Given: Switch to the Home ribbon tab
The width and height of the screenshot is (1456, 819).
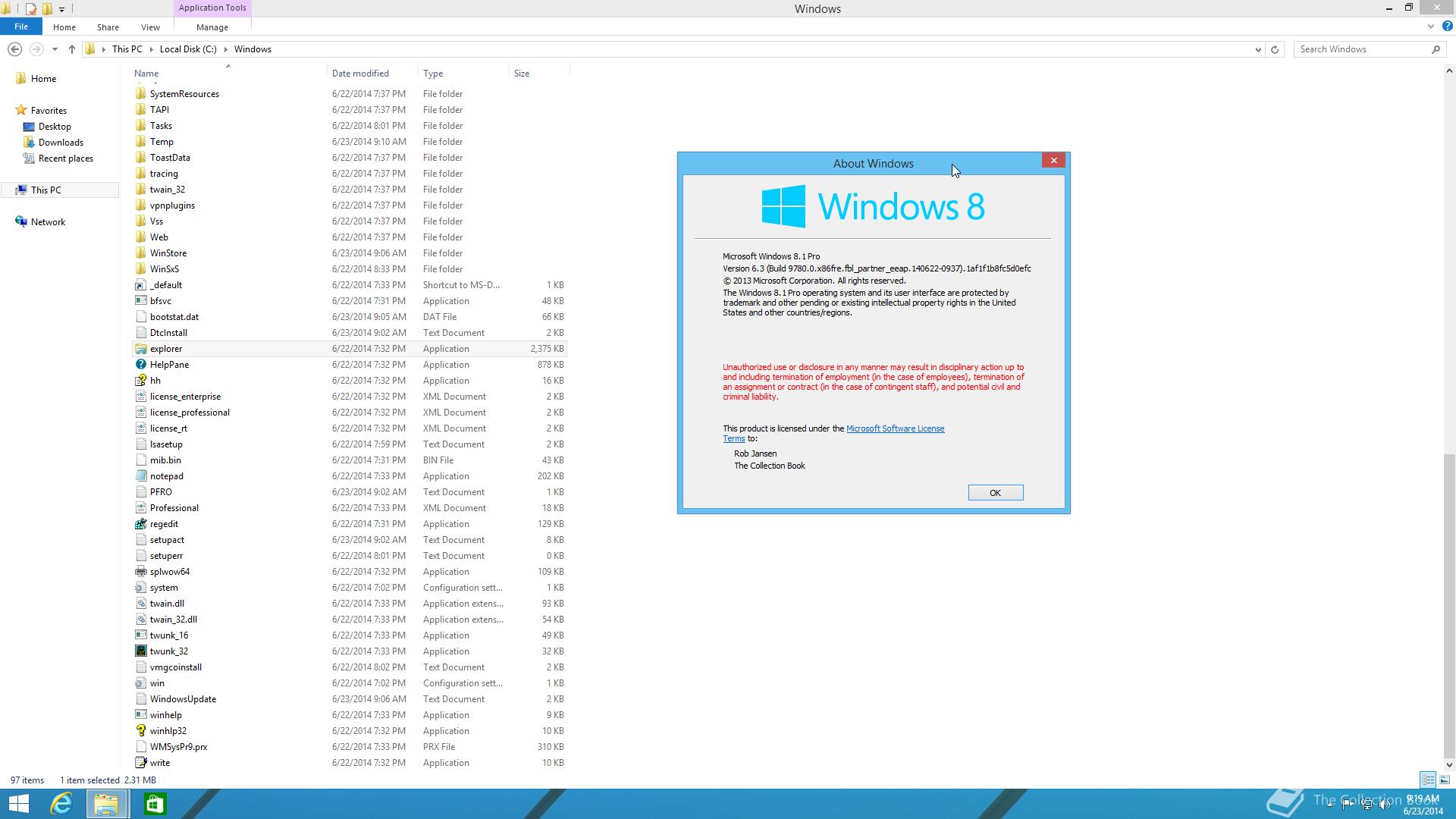Looking at the screenshot, I should pos(64,27).
